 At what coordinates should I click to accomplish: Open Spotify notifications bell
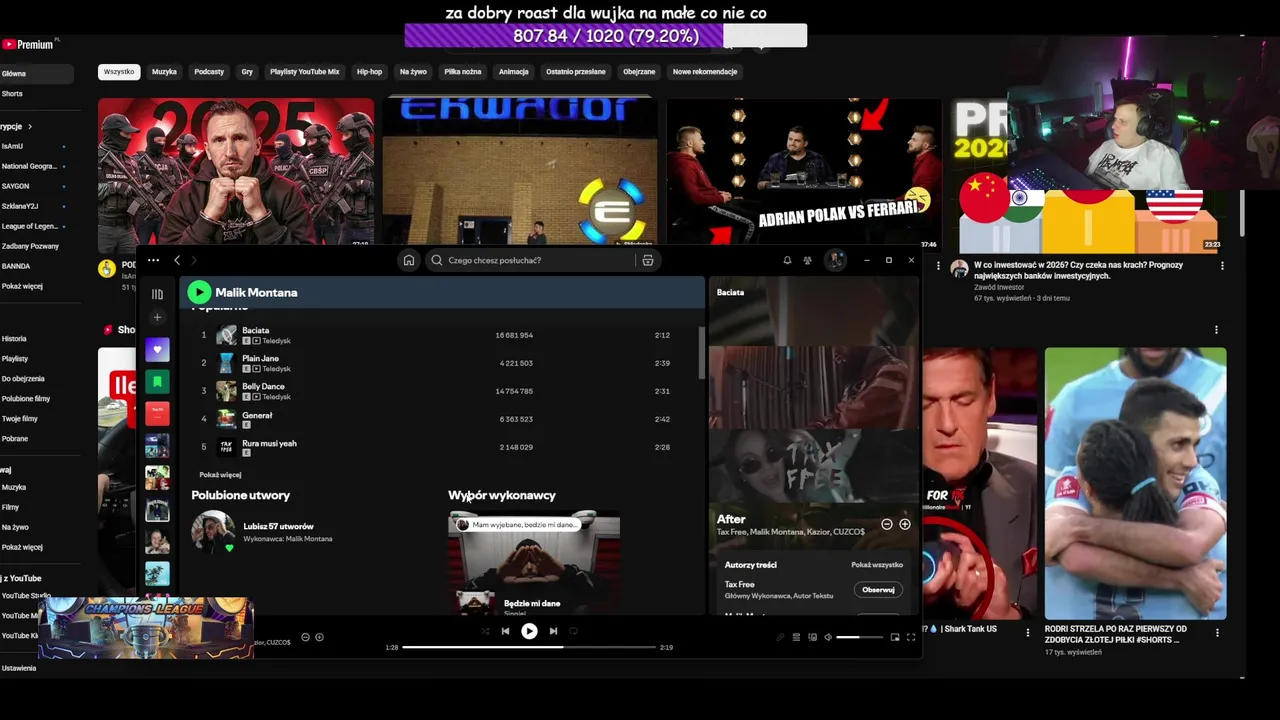coord(787,260)
